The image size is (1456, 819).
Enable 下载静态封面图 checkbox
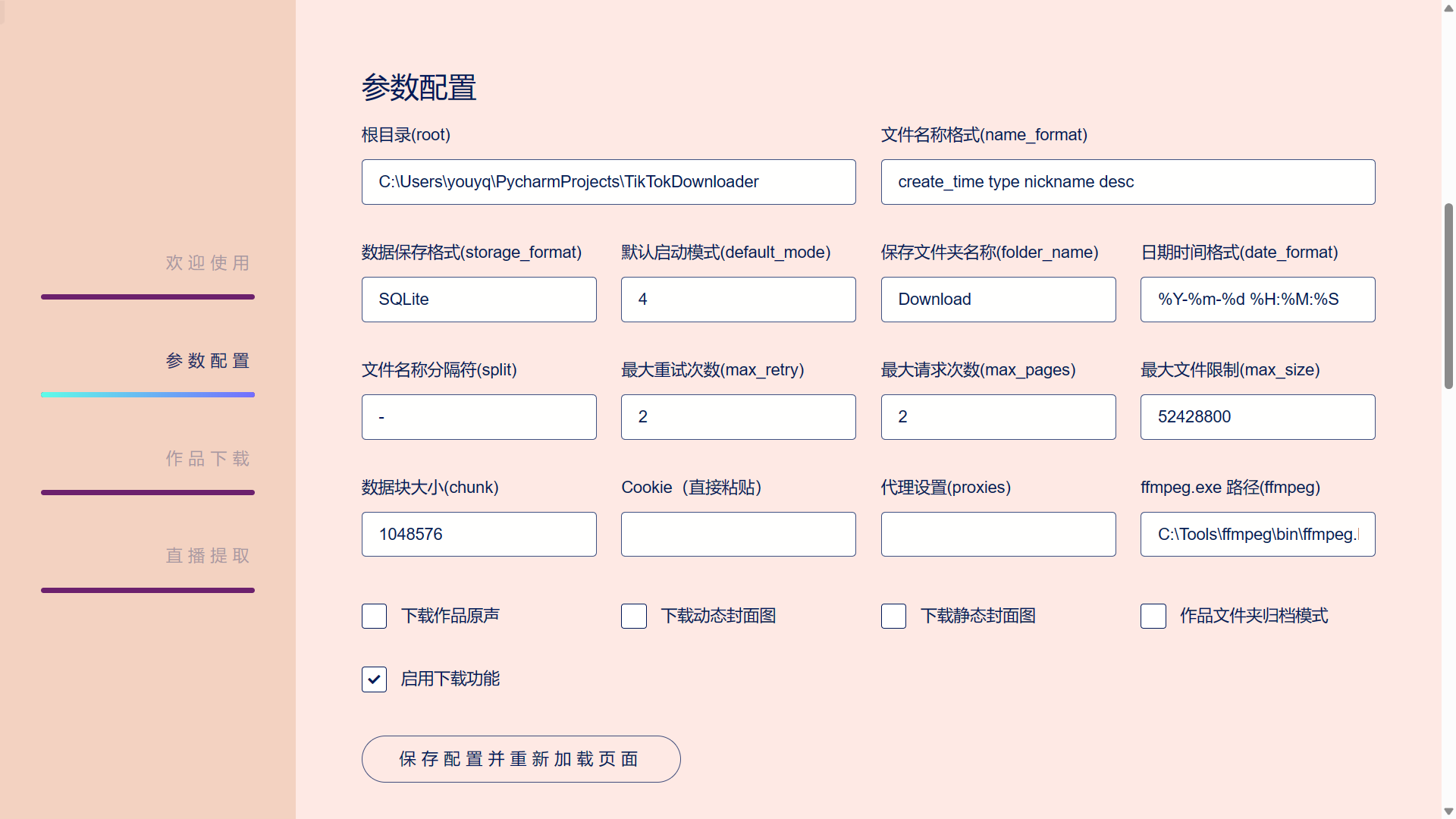pyautogui.click(x=893, y=615)
